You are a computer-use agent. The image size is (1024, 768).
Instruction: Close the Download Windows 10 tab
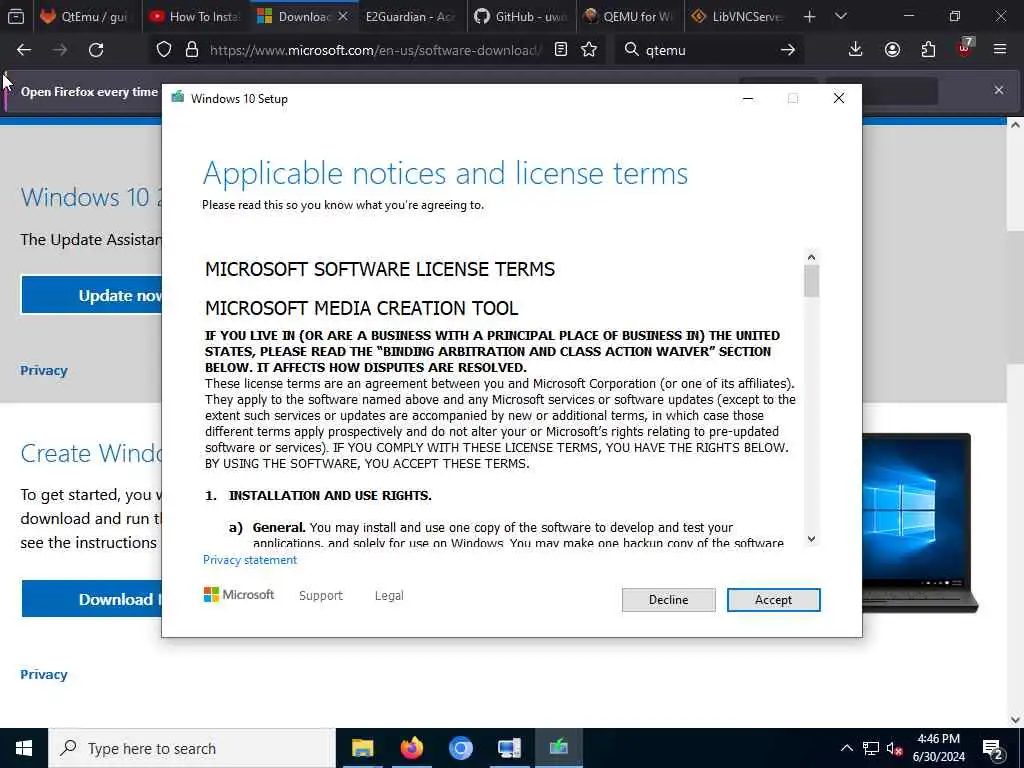click(x=343, y=16)
